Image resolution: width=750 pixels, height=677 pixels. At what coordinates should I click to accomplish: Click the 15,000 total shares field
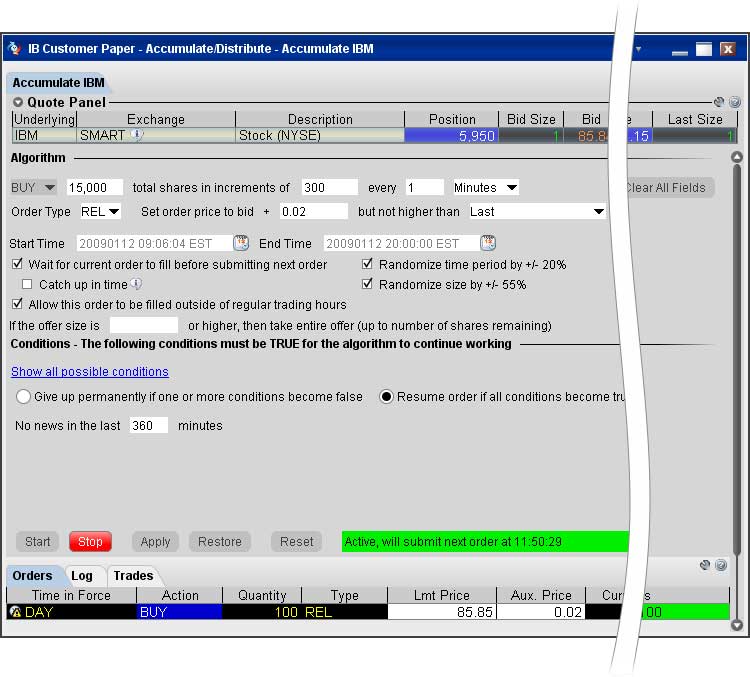(95, 188)
